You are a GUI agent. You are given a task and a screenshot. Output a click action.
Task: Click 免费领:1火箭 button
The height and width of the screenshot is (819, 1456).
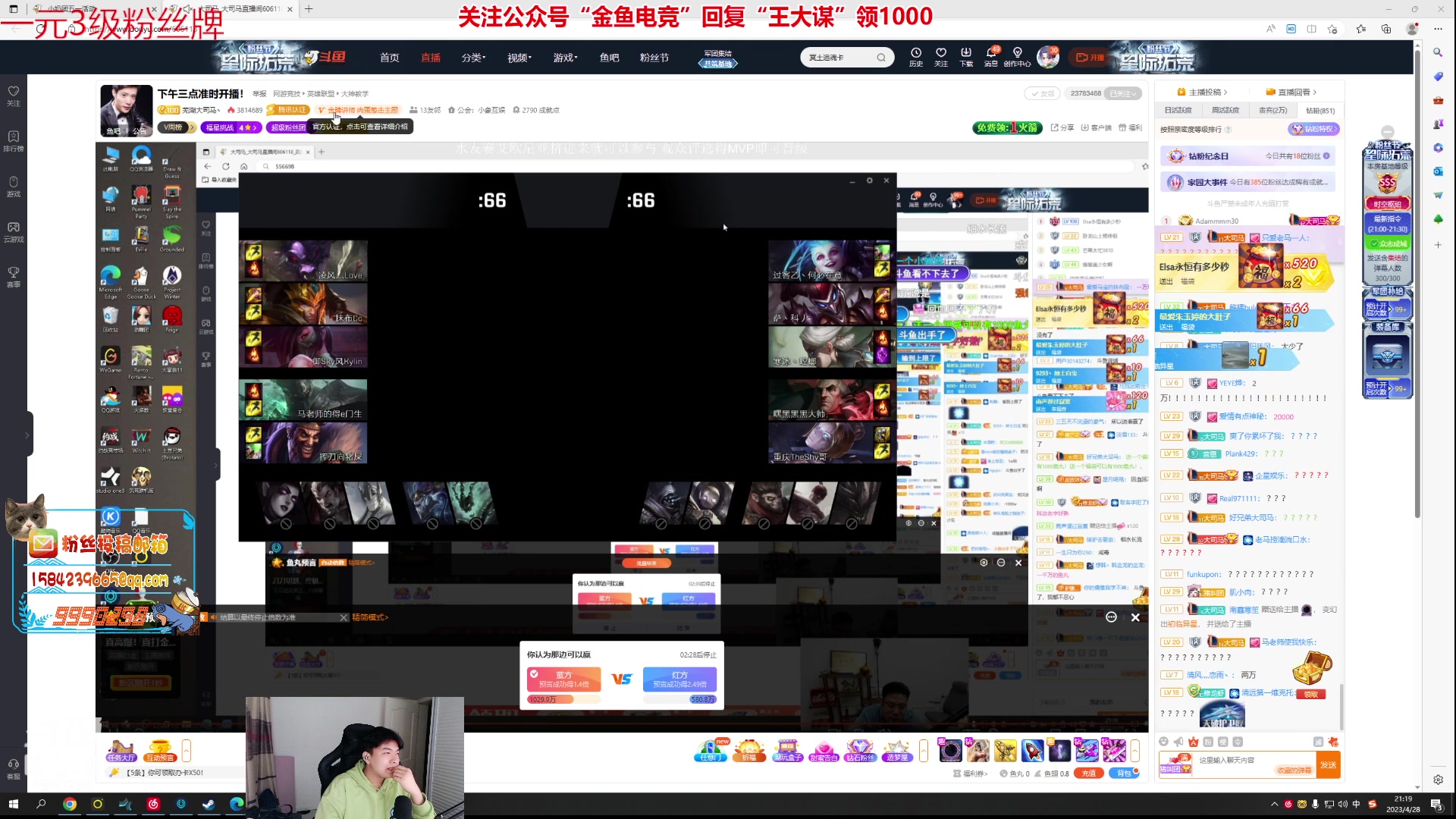pyautogui.click(x=1008, y=127)
